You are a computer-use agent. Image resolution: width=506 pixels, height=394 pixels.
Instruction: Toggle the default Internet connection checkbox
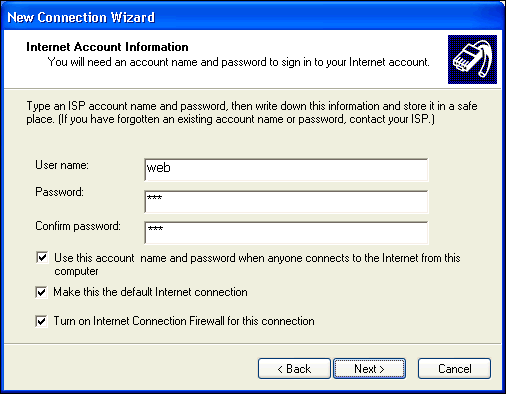point(41,293)
